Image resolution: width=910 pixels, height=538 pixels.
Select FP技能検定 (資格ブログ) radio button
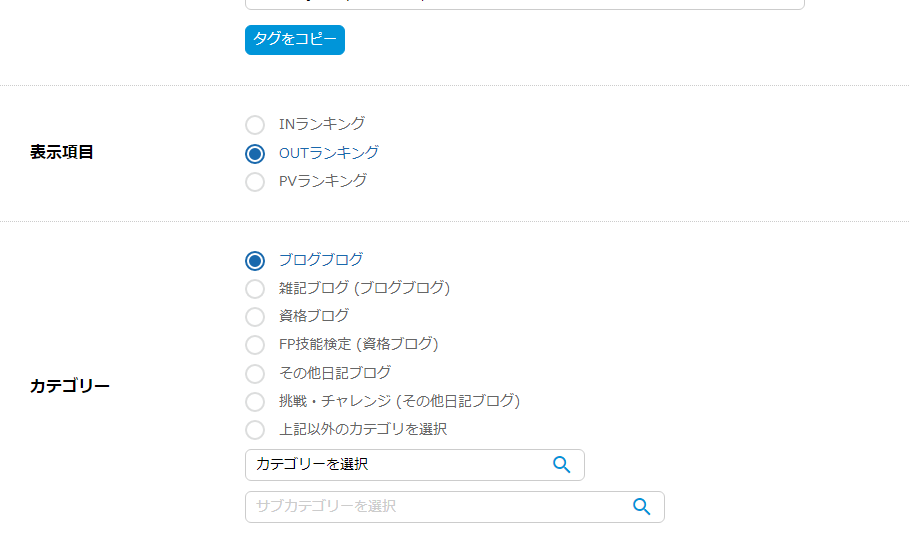tap(255, 345)
